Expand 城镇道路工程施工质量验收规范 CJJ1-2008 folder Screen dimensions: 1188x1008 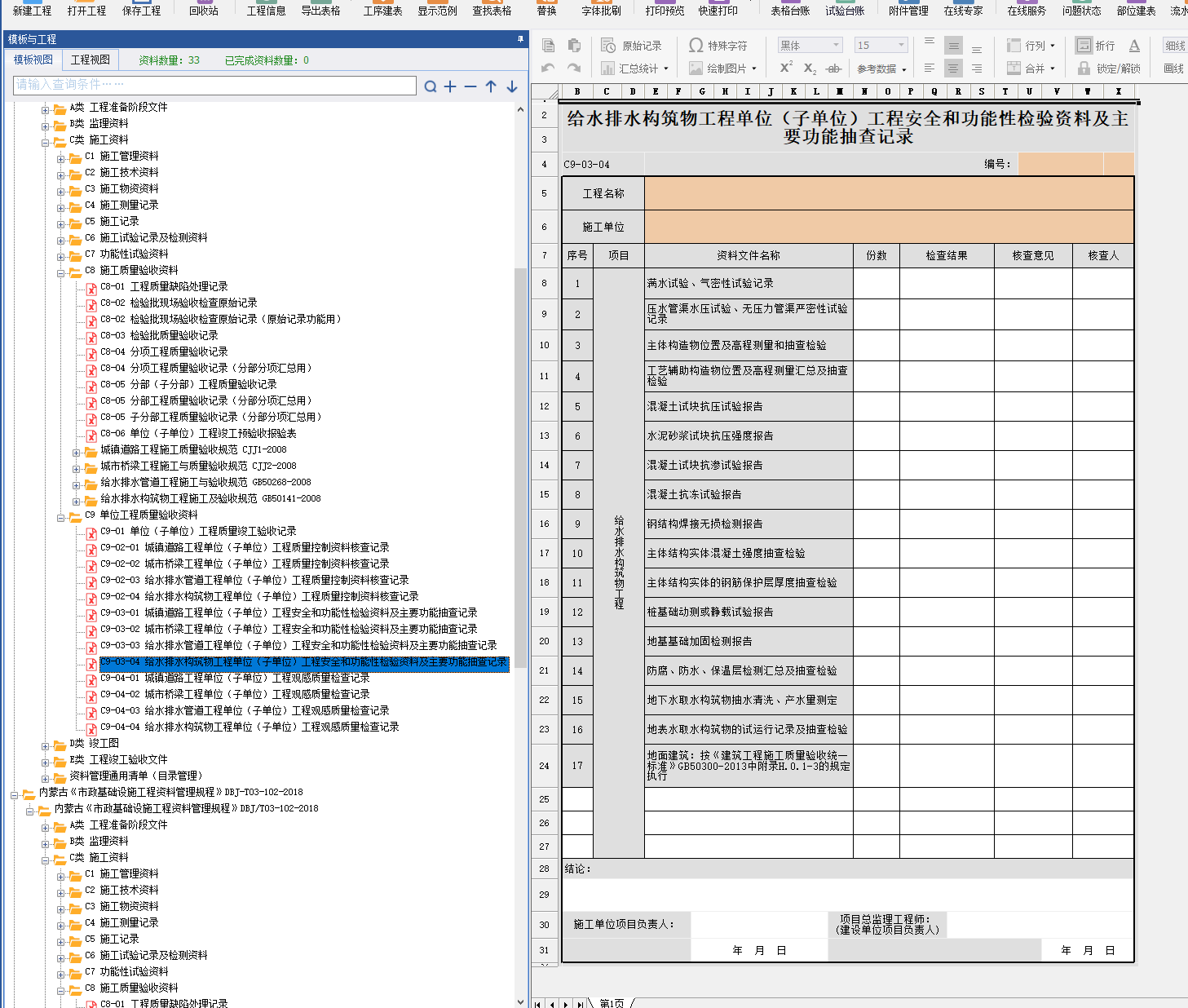click(77, 452)
